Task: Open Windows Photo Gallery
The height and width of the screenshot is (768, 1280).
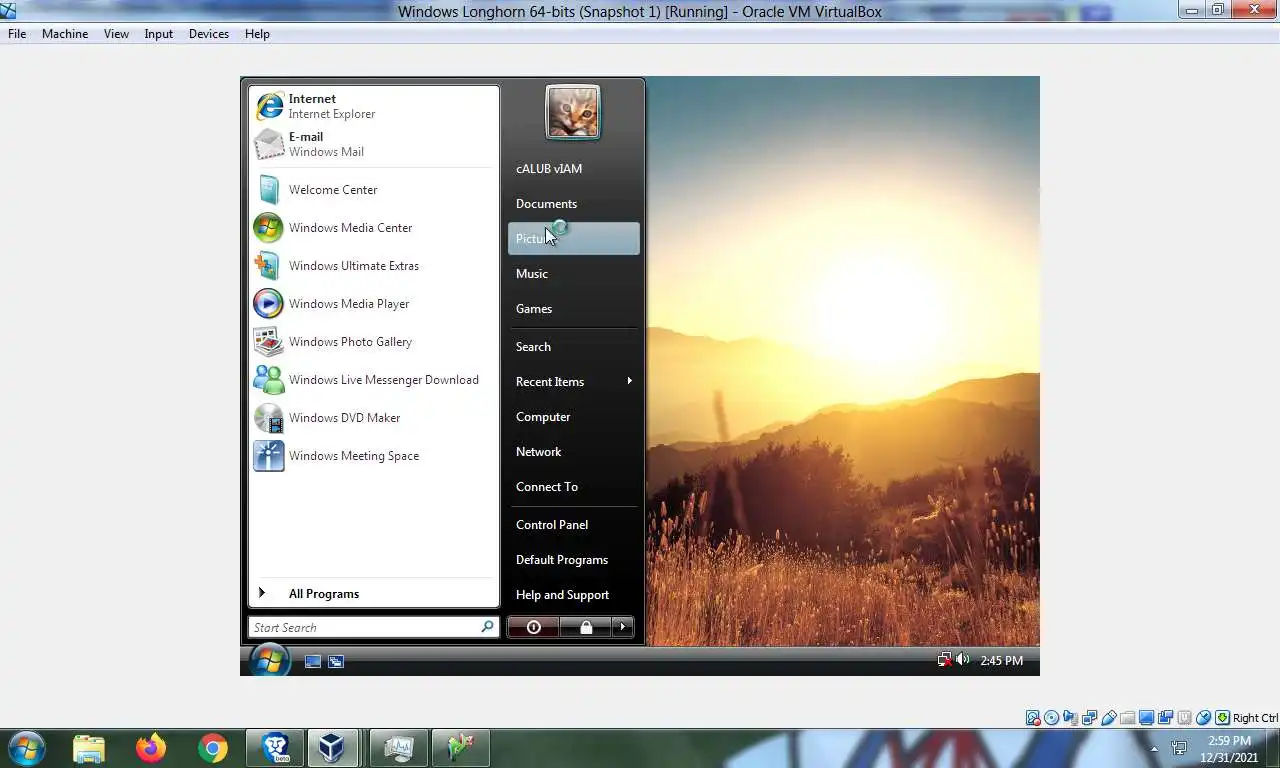Action: [373, 342]
